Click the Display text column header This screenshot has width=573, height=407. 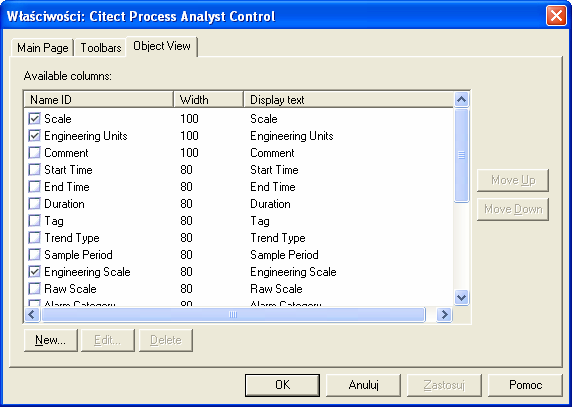(x=349, y=100)
